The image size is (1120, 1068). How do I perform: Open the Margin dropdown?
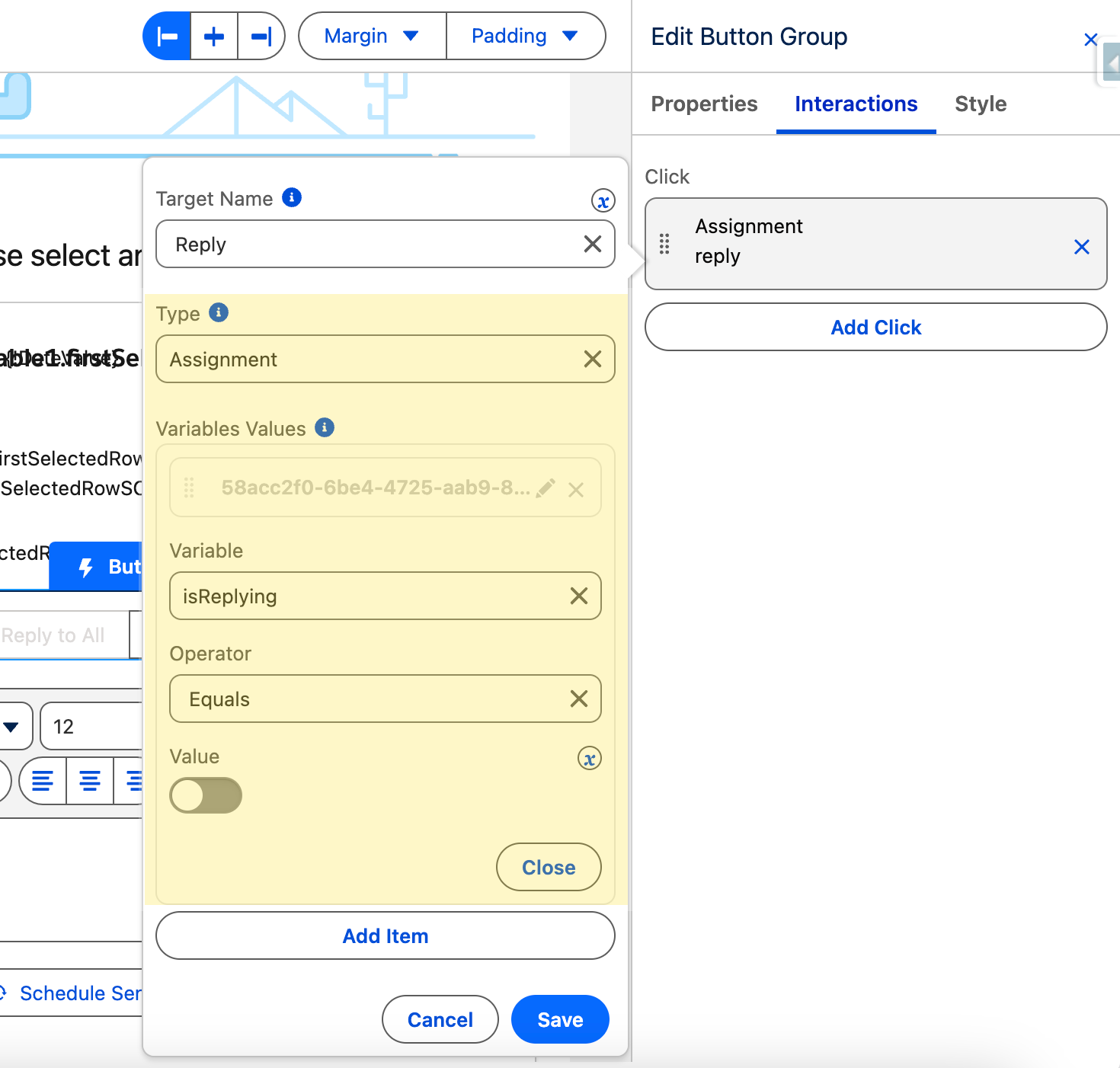372,36
